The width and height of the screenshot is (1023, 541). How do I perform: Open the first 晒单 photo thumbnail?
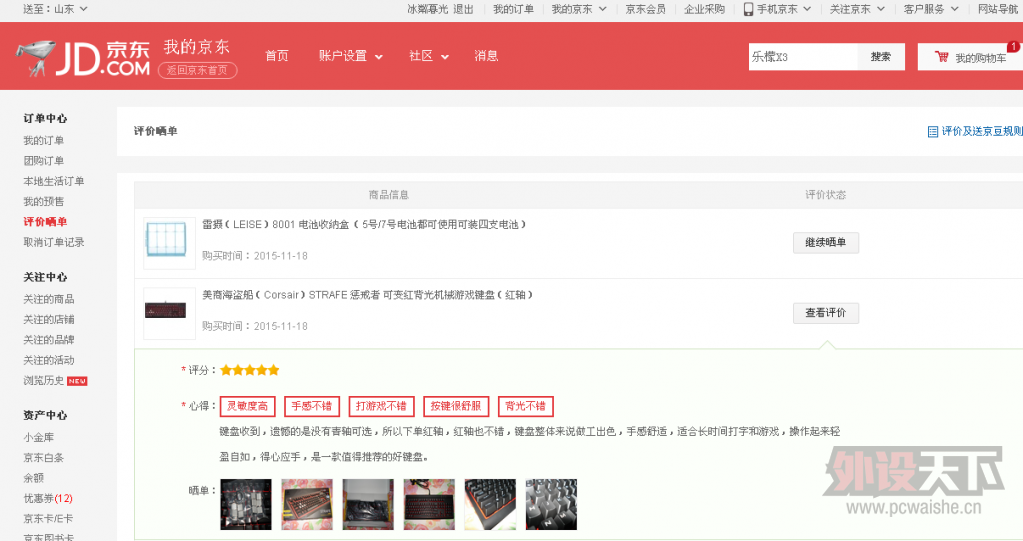[x=246, y=504]
